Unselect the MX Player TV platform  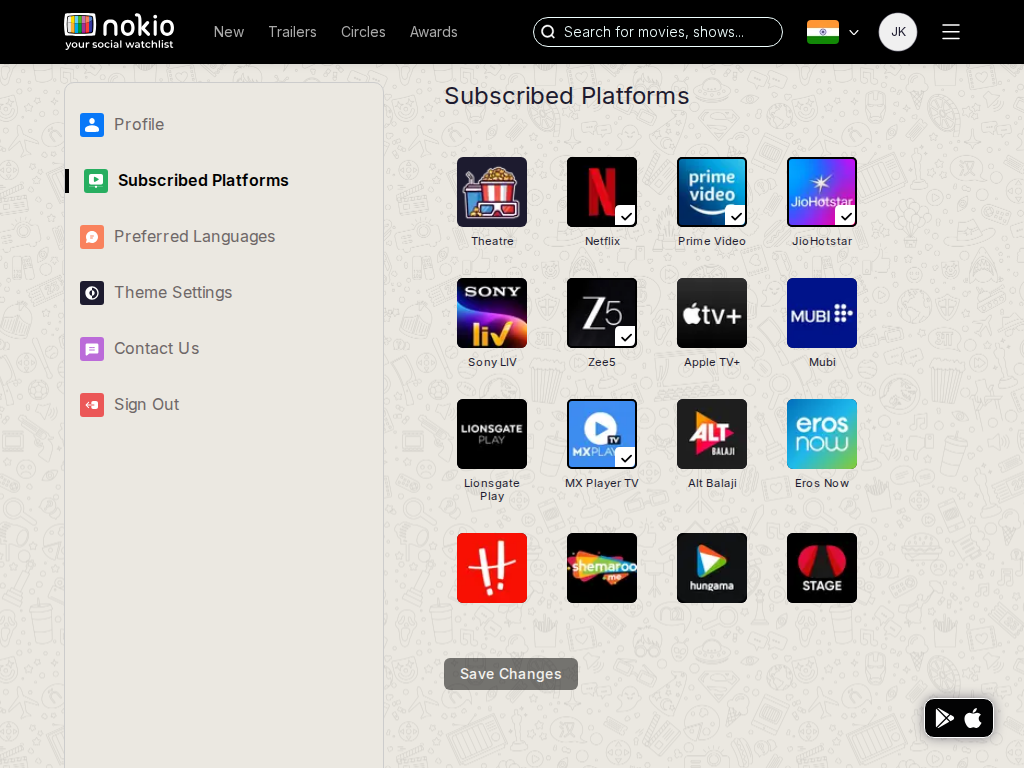point(602,434)
